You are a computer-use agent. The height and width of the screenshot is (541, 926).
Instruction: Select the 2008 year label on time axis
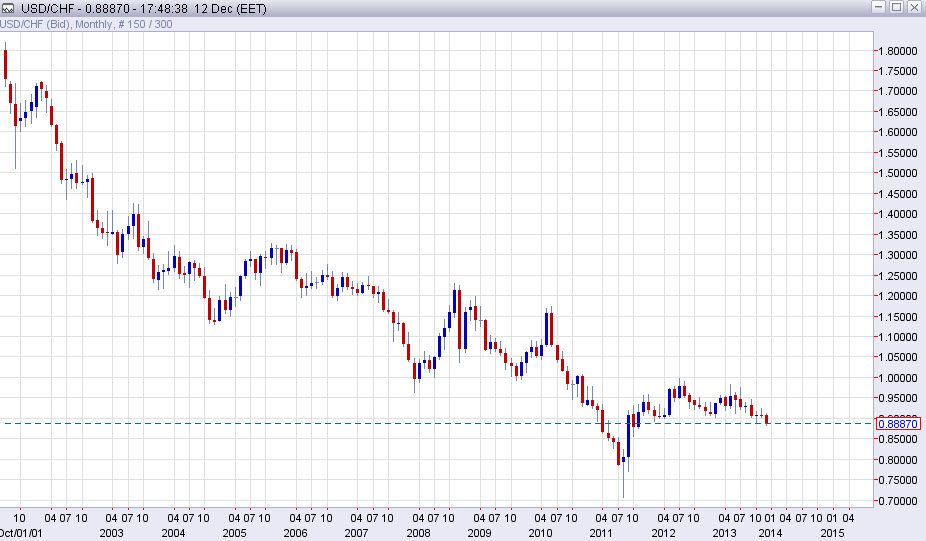click(x=418, y=533)
